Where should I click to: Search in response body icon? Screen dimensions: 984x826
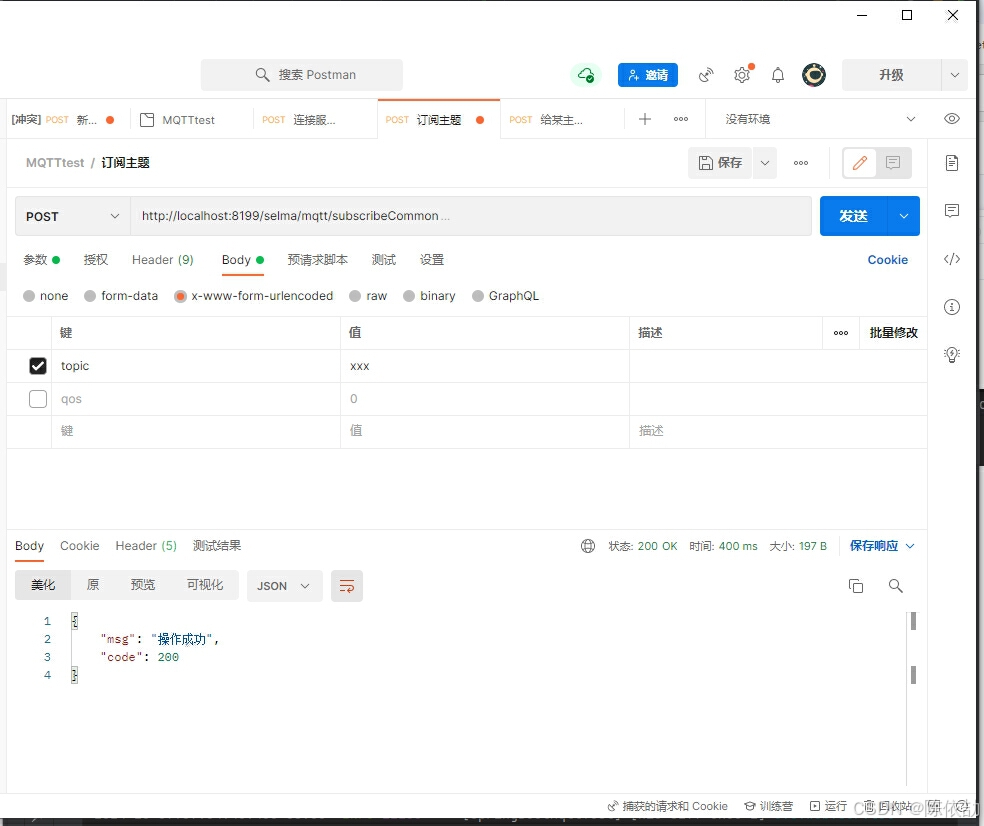point(896,586)
